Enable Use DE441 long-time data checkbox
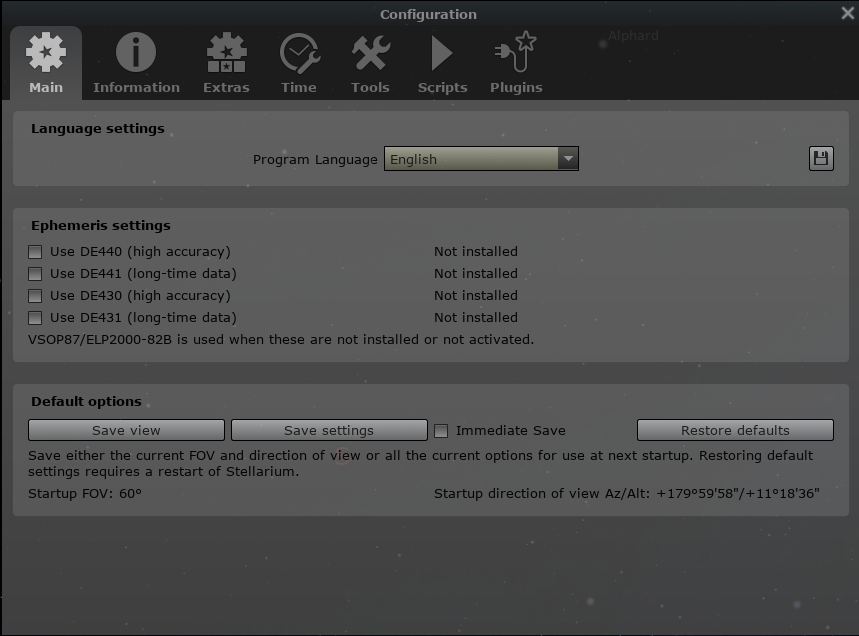Viewport: 859px width, 636px height. [x=35, y=274]
